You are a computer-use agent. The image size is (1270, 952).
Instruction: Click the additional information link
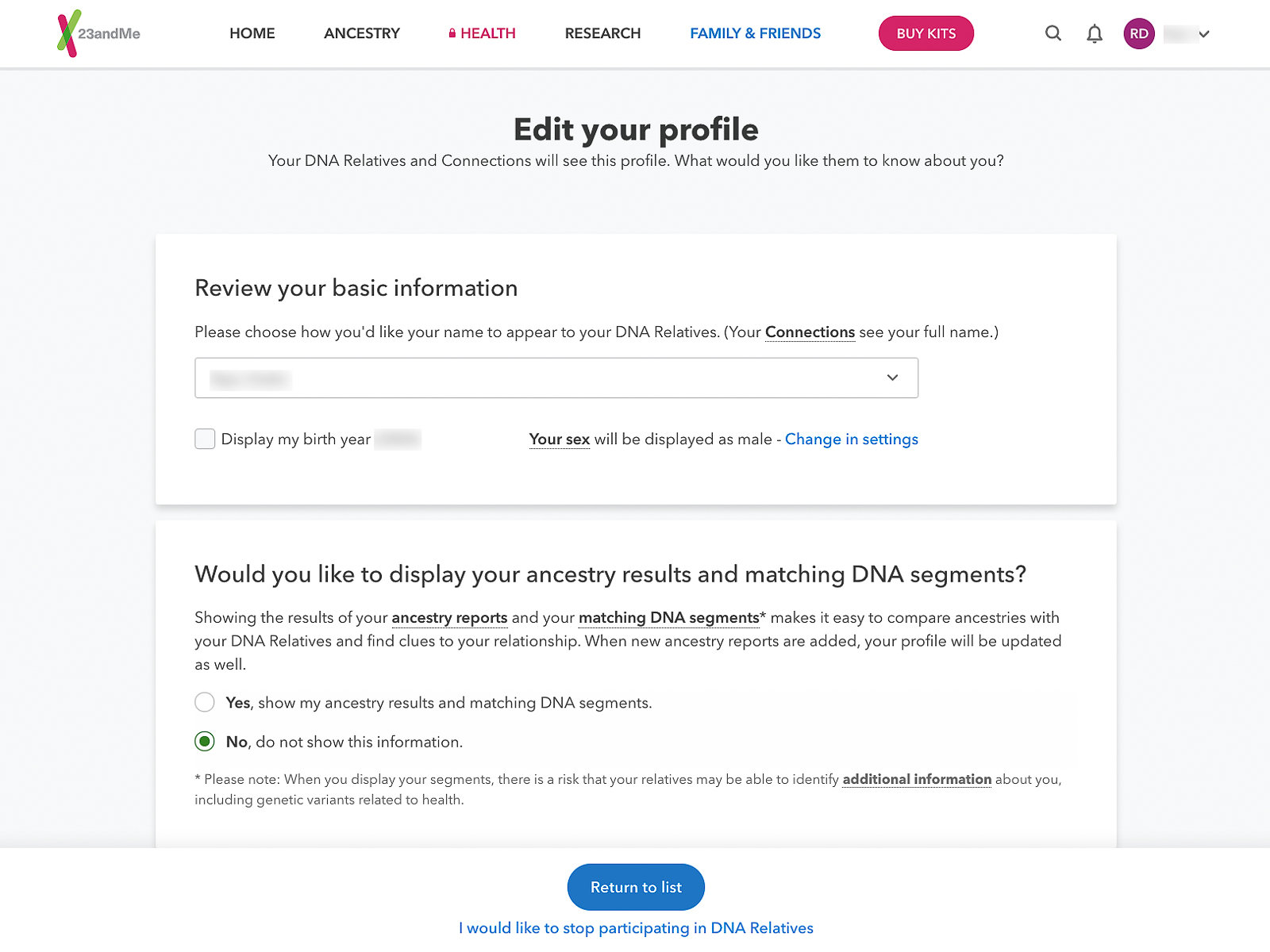coord(917,779)
